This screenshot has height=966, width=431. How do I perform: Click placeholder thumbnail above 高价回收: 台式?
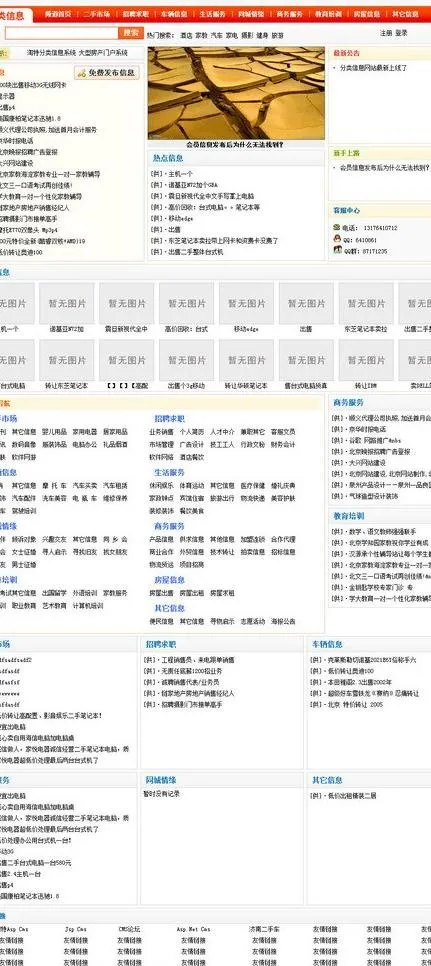pyautogui.click(x=187, y=303)
